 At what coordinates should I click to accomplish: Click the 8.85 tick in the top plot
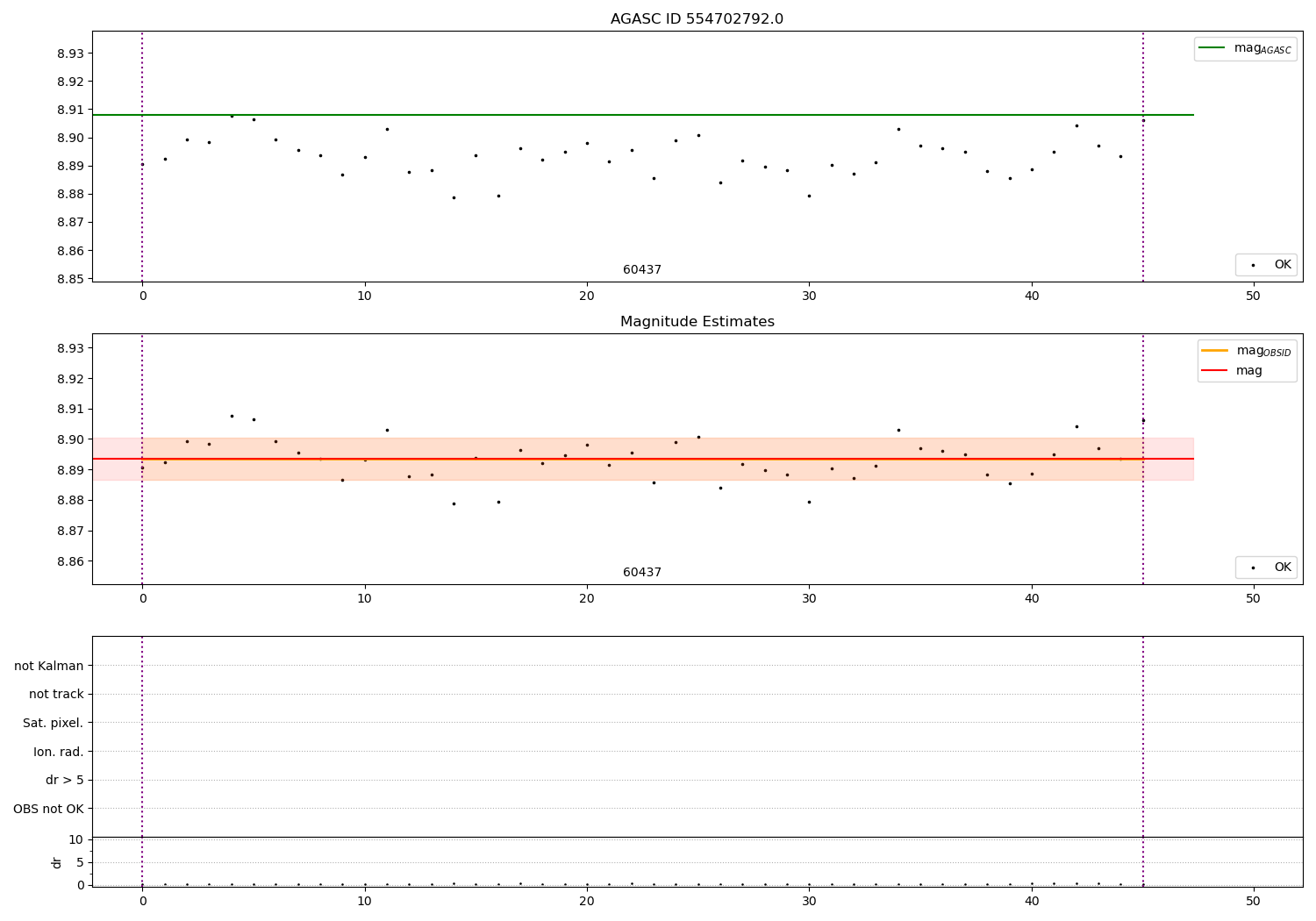pyautogui.click(x=70, y=279)
